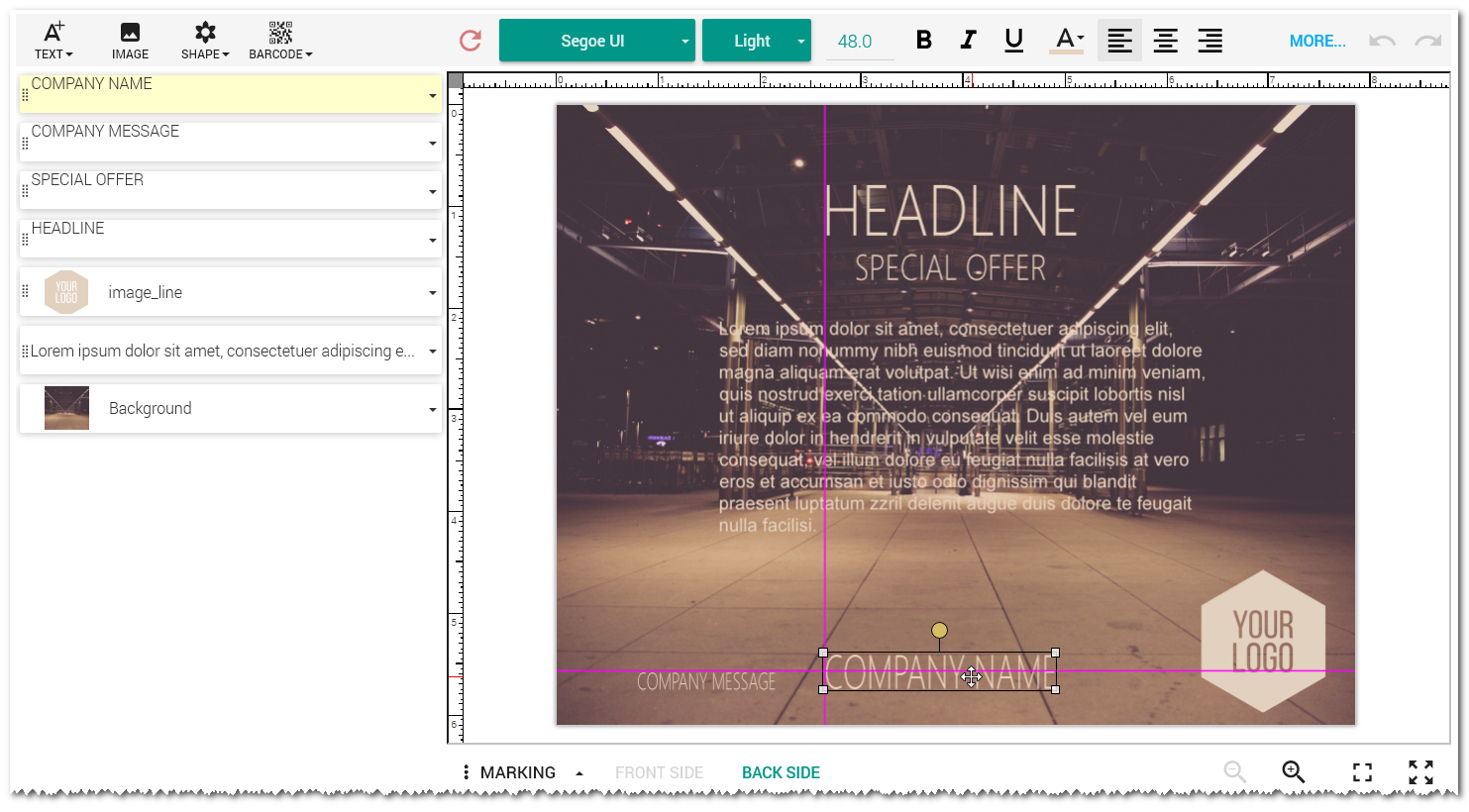Click the YOUR LOGO hexagon on canvas
This screenshot has width=1469, height=812.
pos(1263,641)
